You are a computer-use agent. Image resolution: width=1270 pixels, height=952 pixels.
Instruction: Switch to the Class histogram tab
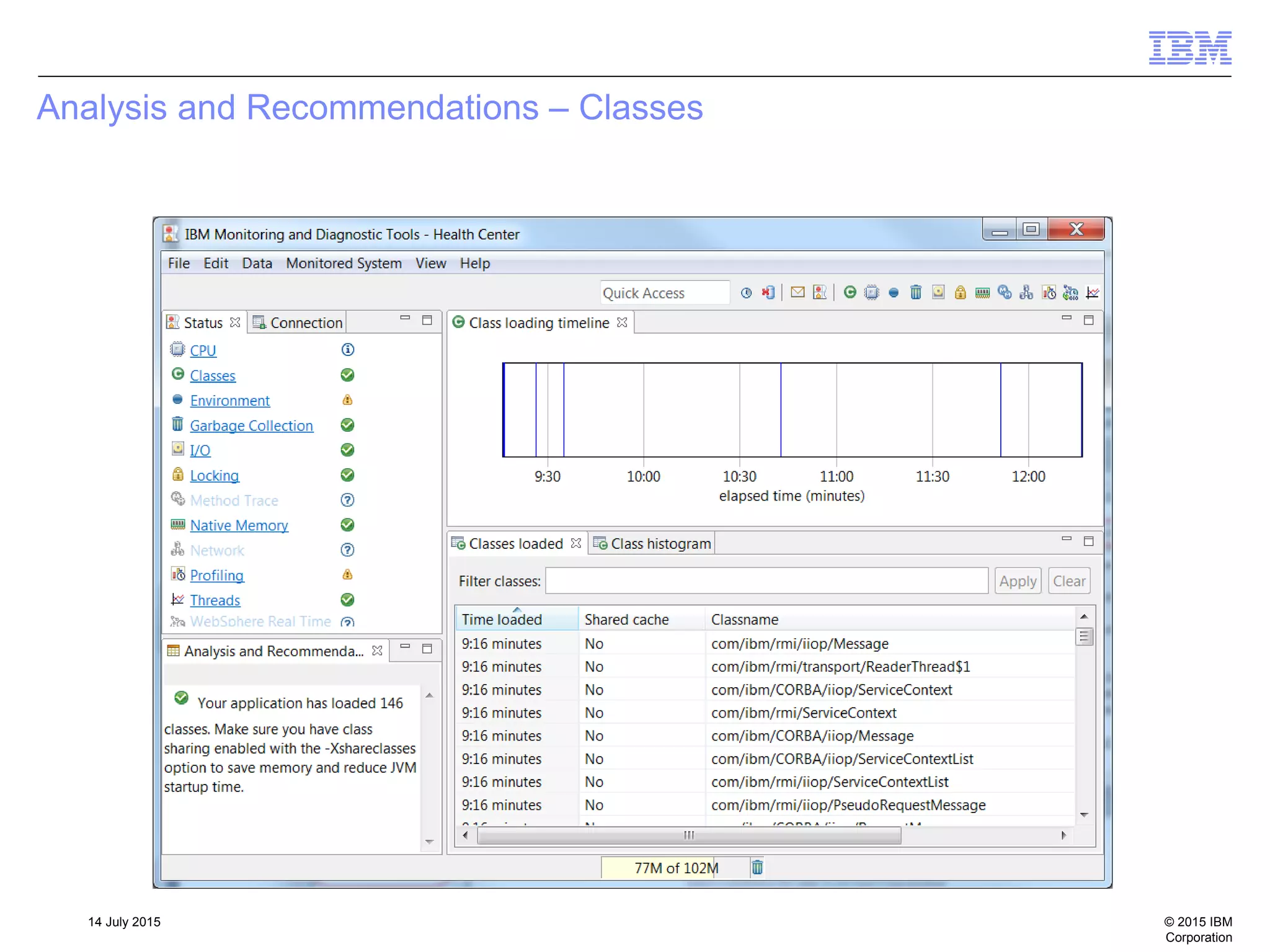652,543
